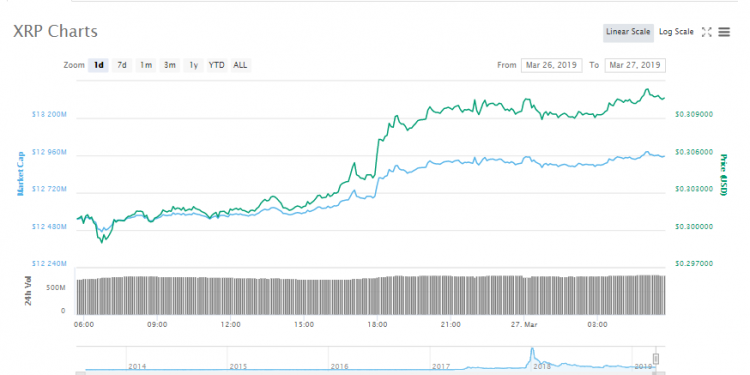Image resolution: width=750 pixels, height=375 pixels.
Task: Click the $12 720M axis value
Action: 49,189
